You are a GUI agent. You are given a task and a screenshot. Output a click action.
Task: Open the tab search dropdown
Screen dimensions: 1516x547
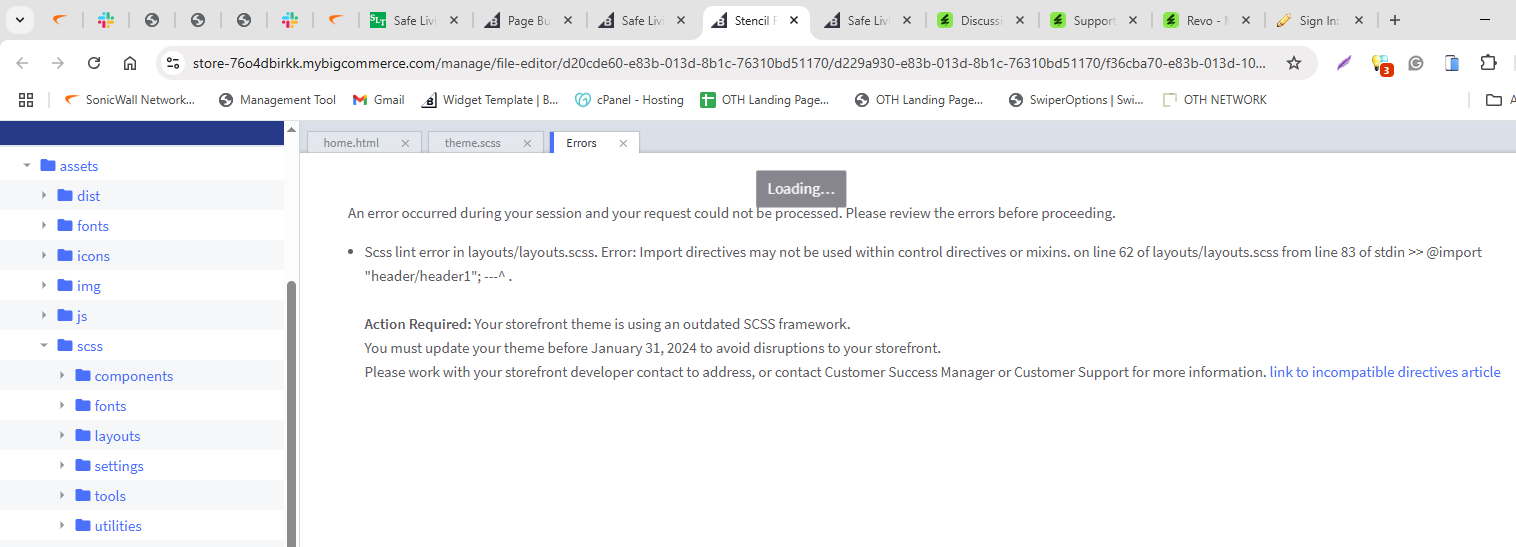(x=21, y=20)
